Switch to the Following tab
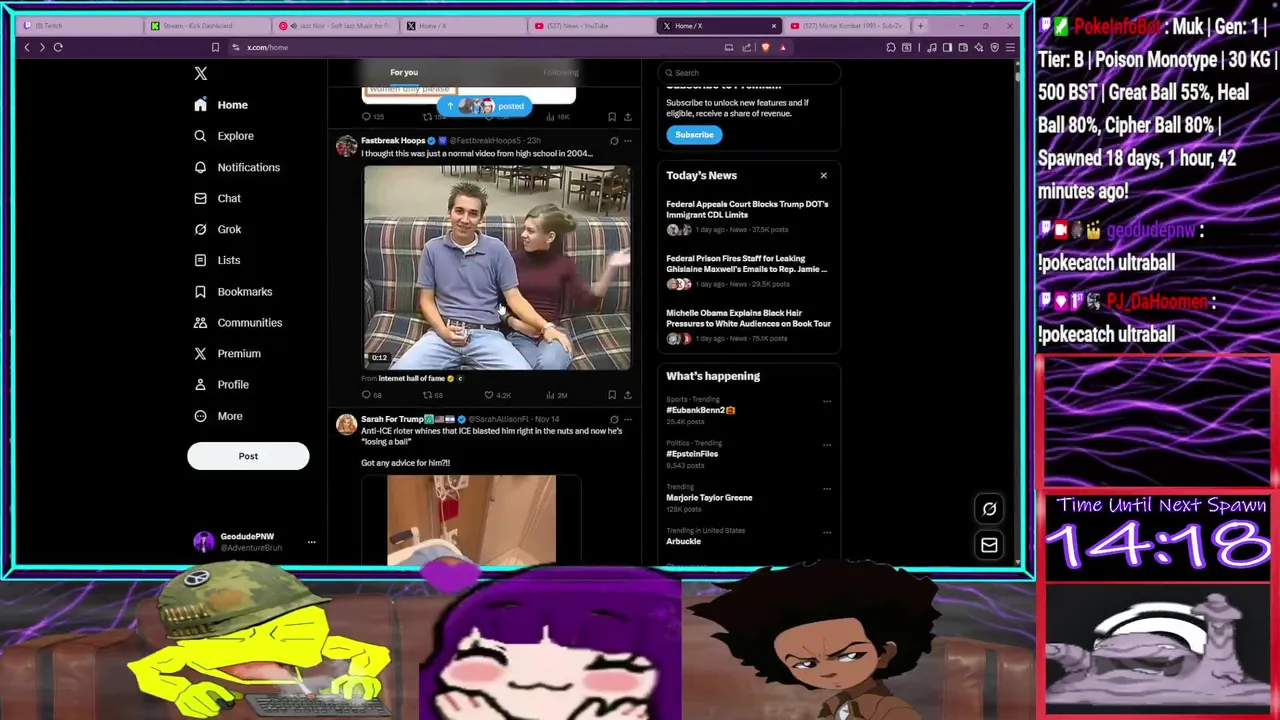The image size is (1280, 720). [561, 72]
